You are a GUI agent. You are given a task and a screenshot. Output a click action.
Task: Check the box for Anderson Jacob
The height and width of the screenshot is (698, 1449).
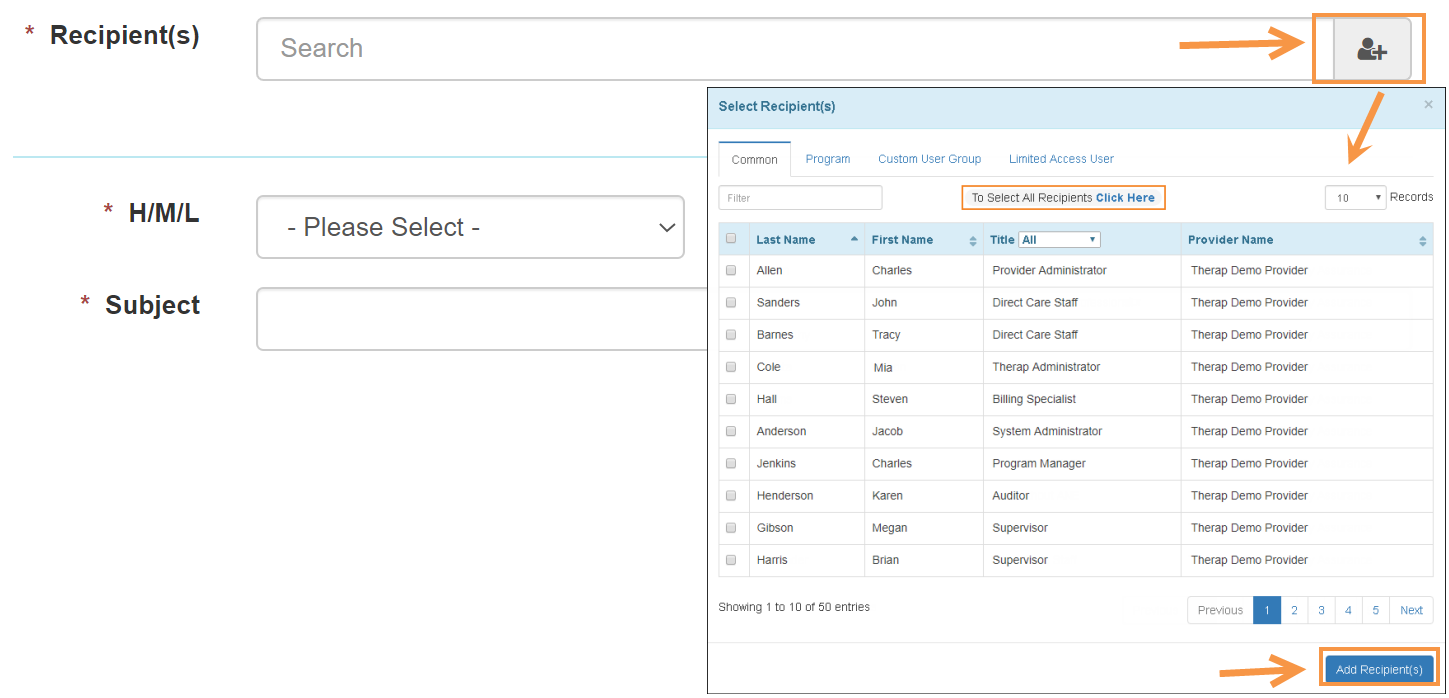coord(731,431)
